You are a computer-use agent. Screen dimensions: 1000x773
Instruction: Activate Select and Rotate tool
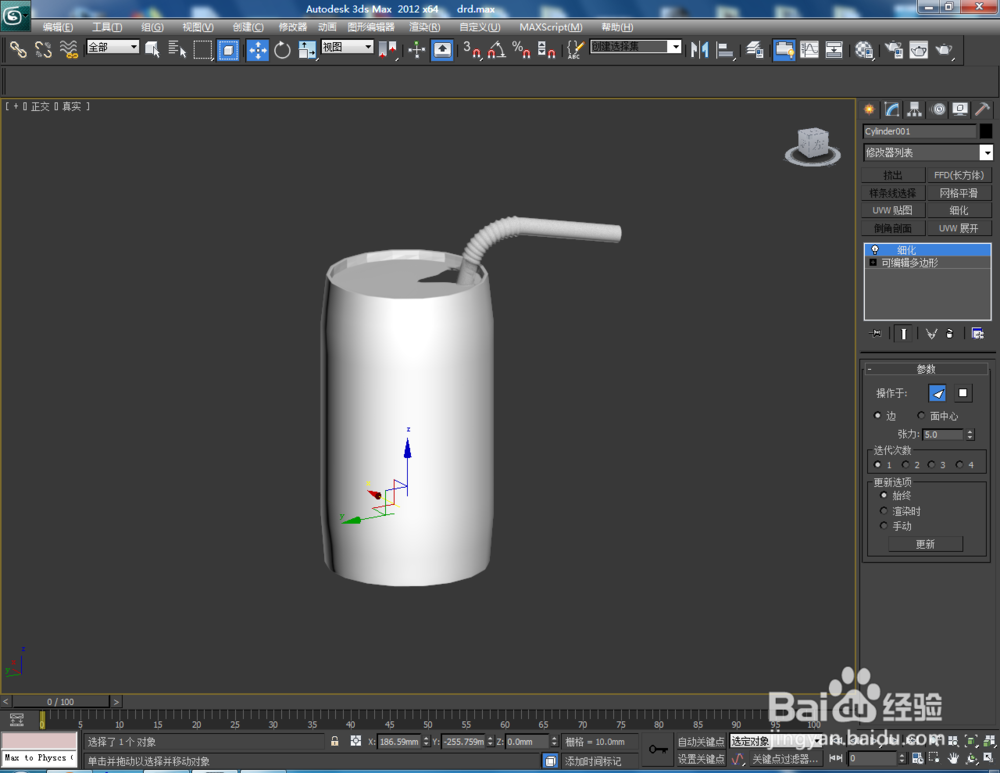click(x=282, y=50)
